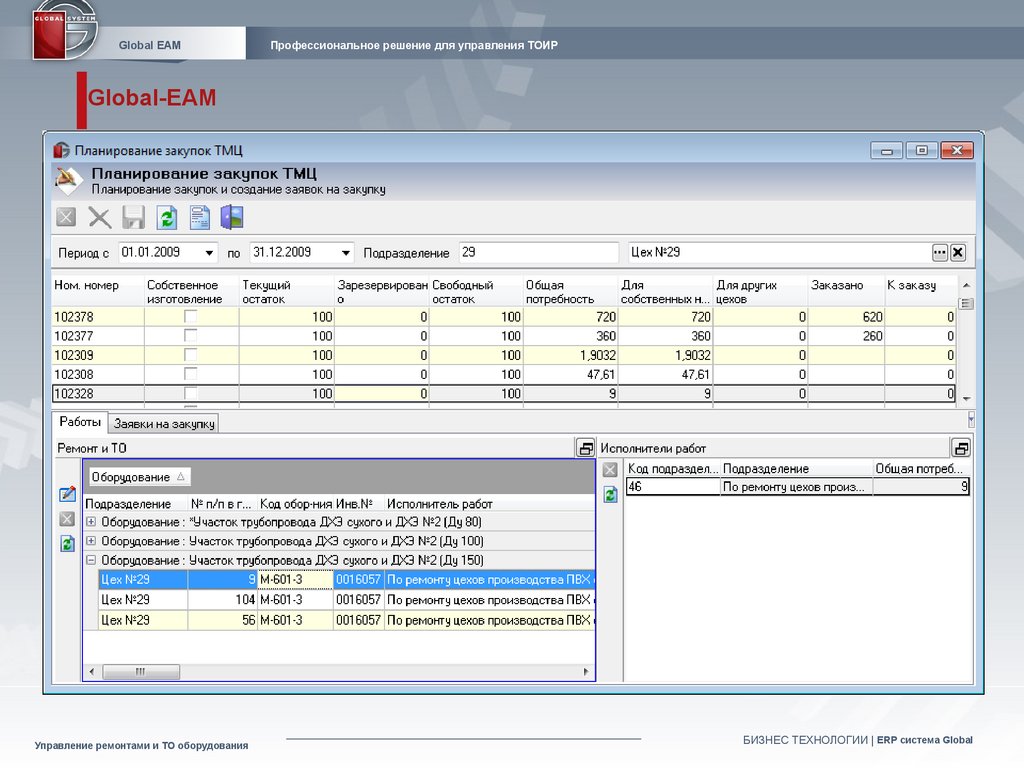This screenshot has width=1024, height=768.
Task: Click the picture book toolbar icon
Action: 232,217
